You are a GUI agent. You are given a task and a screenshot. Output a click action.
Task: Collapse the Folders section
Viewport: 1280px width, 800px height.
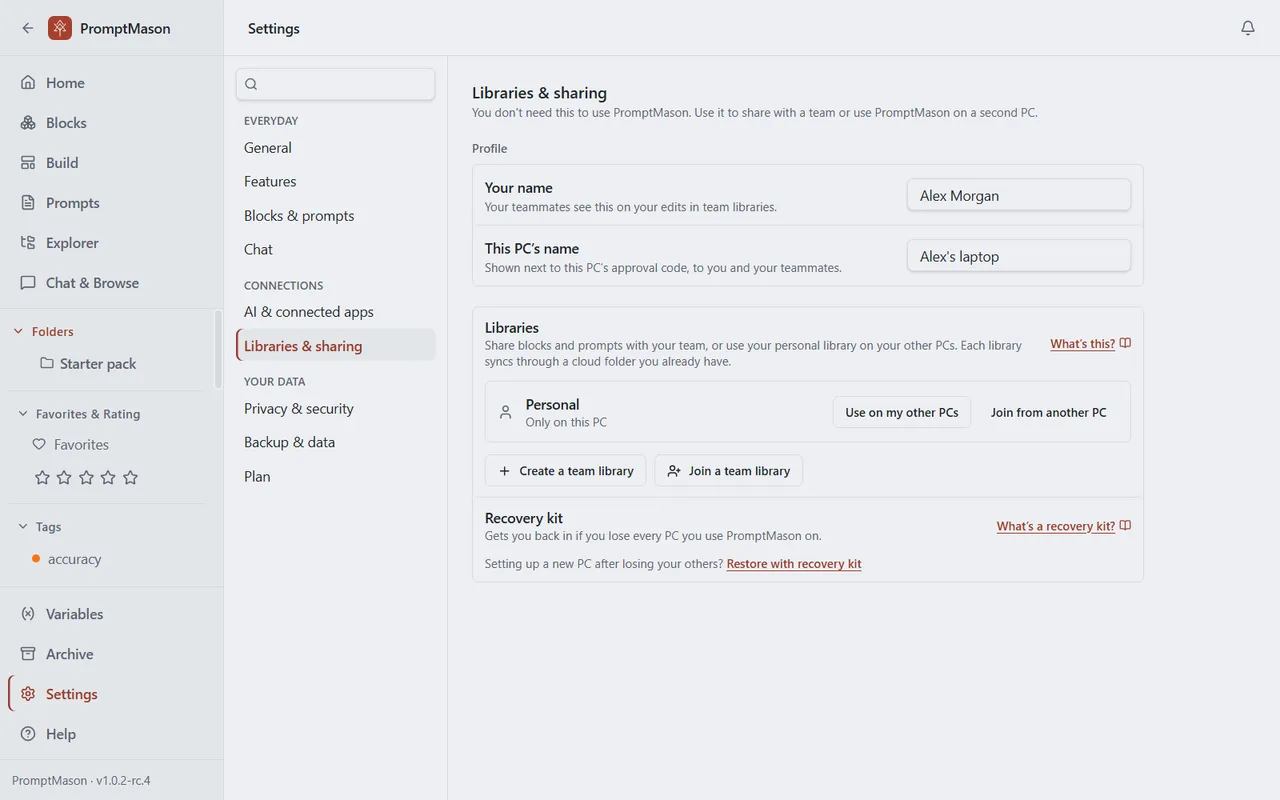coord(18,332)
